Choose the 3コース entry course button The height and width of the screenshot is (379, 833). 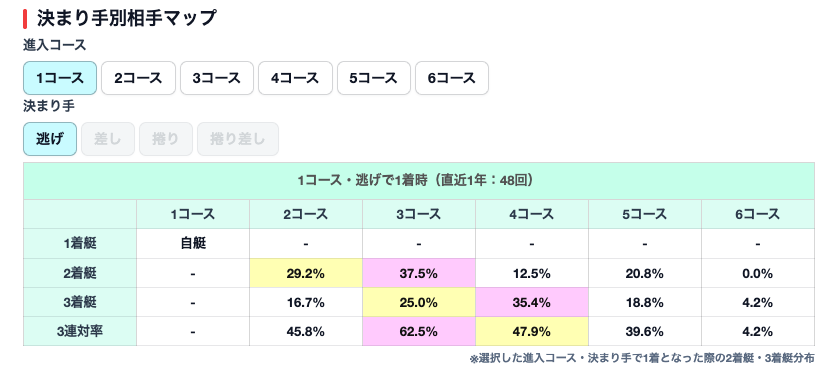[217, 78]
